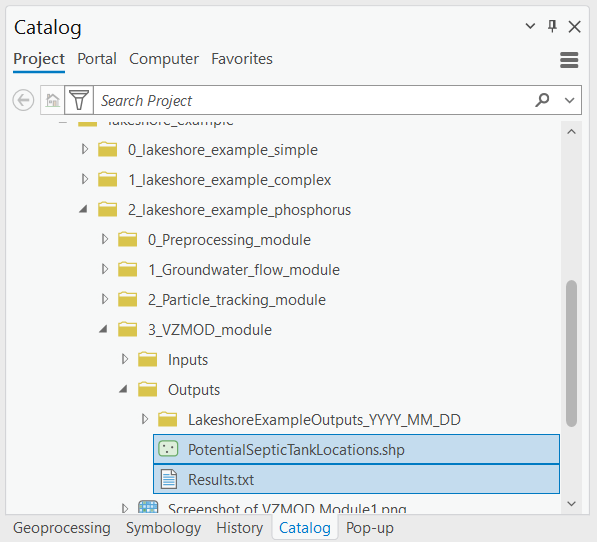Image resolution: width=597 pixels, height=542 pixels.
Task: Open the Pop-up pane tab
Action: pyautogui.click(x=370, y=528)
